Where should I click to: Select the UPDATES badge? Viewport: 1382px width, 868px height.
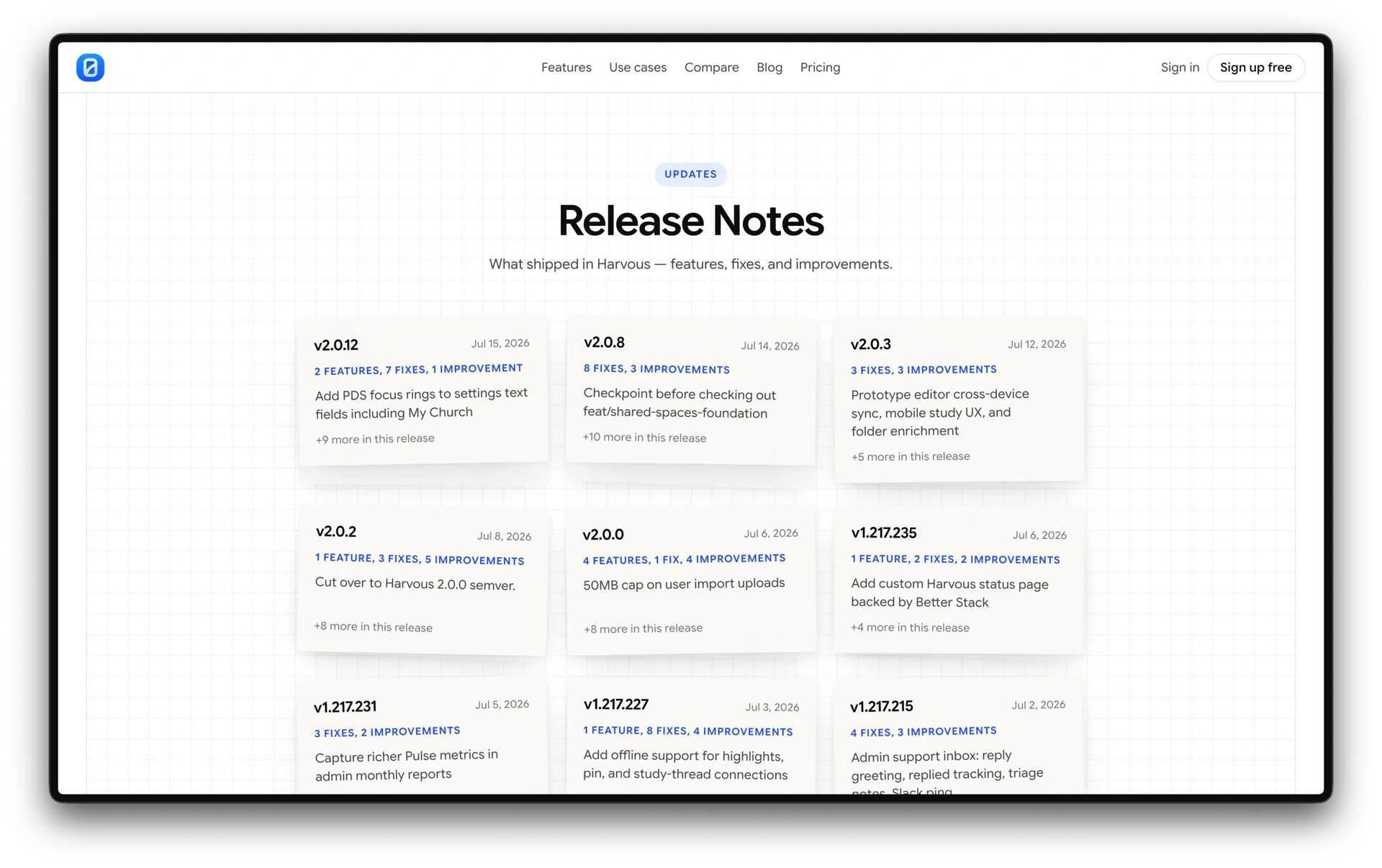pos(690,174)
